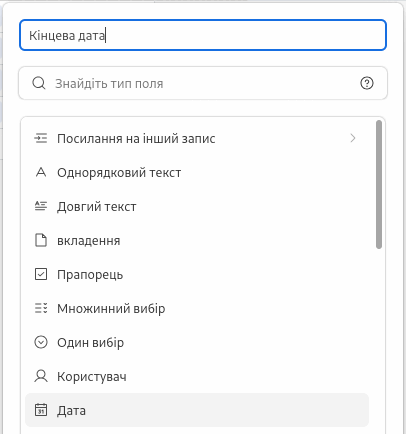Expand the Посилання на інший запис chevron
Screen dimensions: 406x434
pos(353,138)
